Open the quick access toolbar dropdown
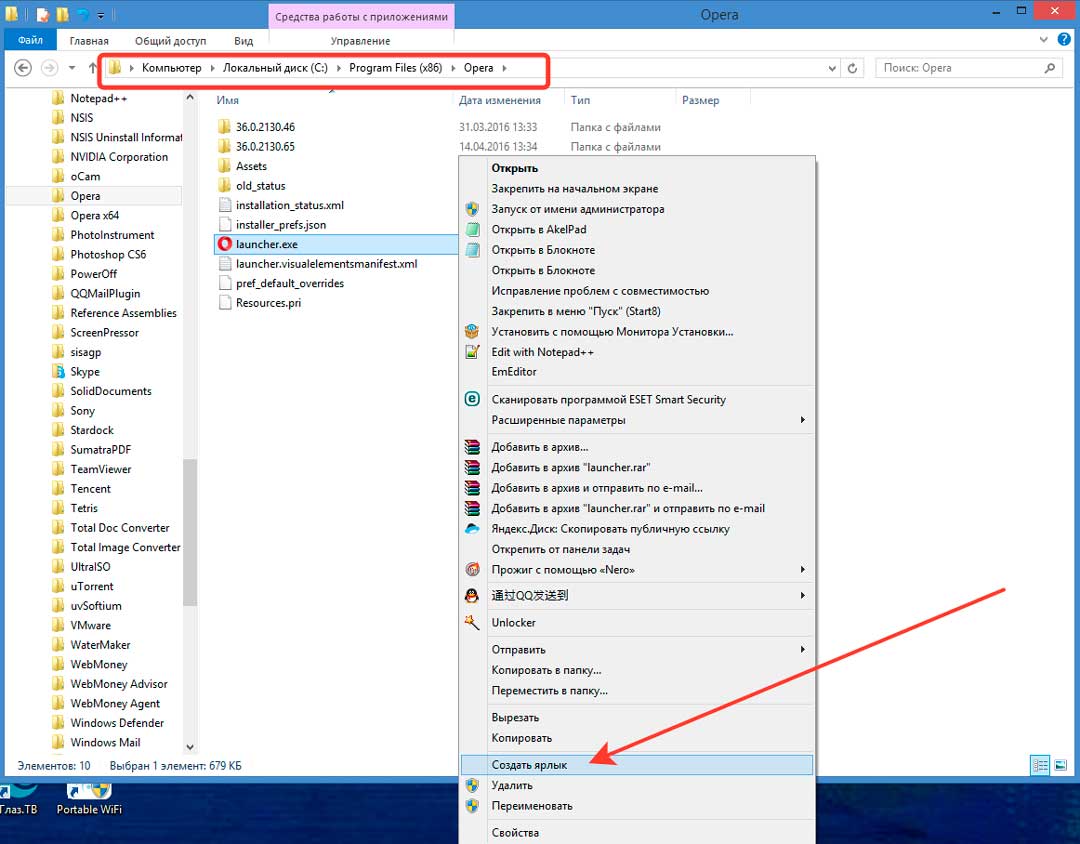Viewport: 1080px width, 844px height. [101, 14]
